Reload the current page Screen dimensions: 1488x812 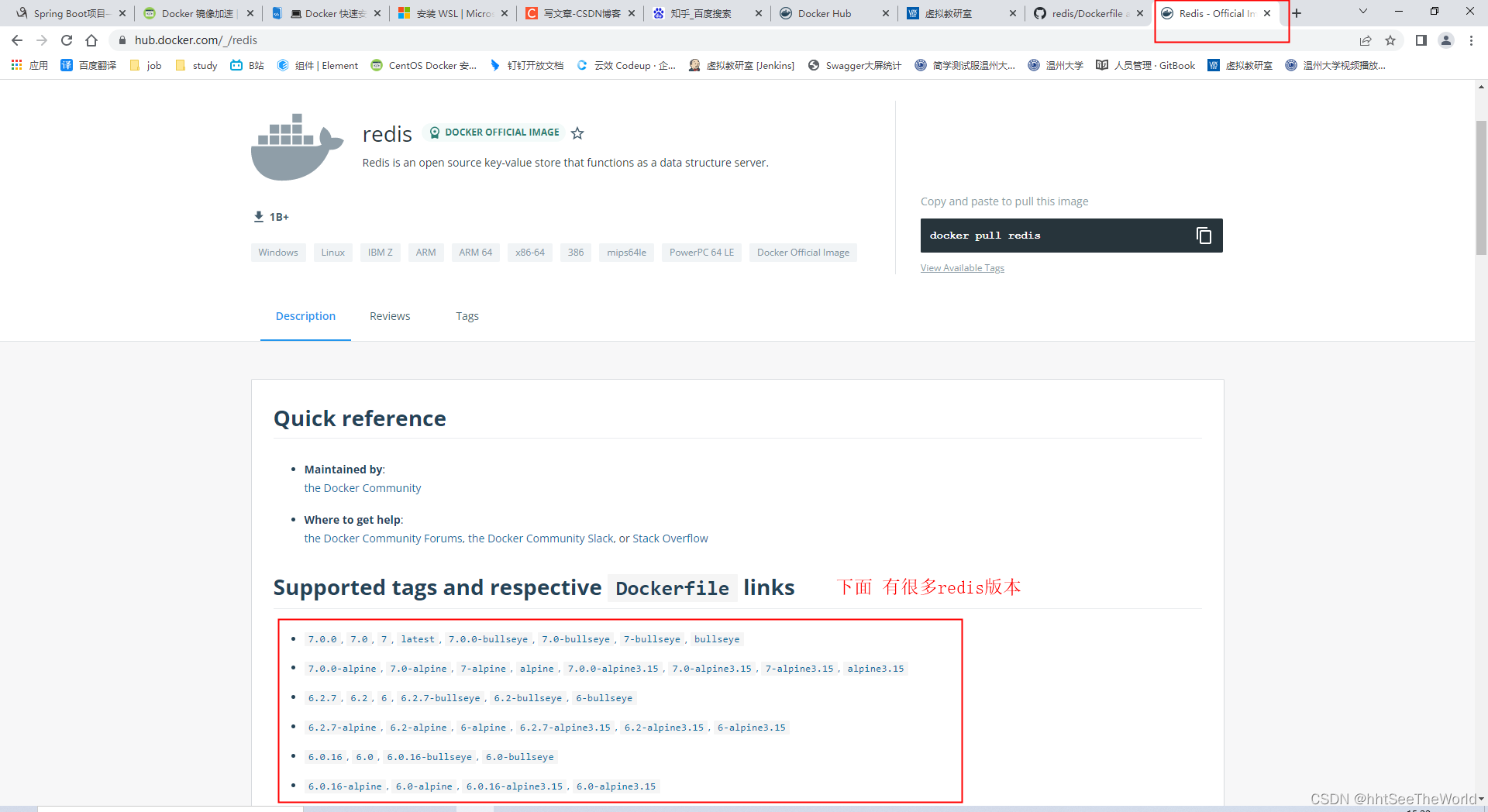pos(67,40)
